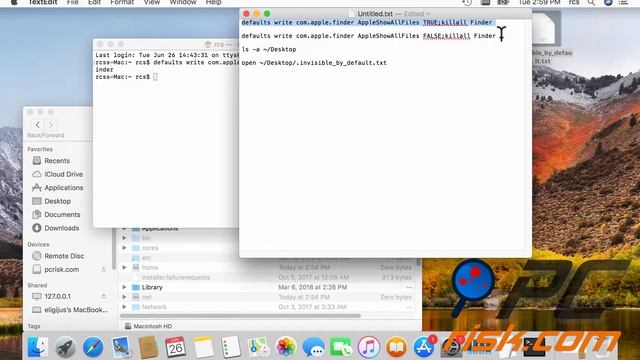
Task: Open the View menu
Action: 151,2
